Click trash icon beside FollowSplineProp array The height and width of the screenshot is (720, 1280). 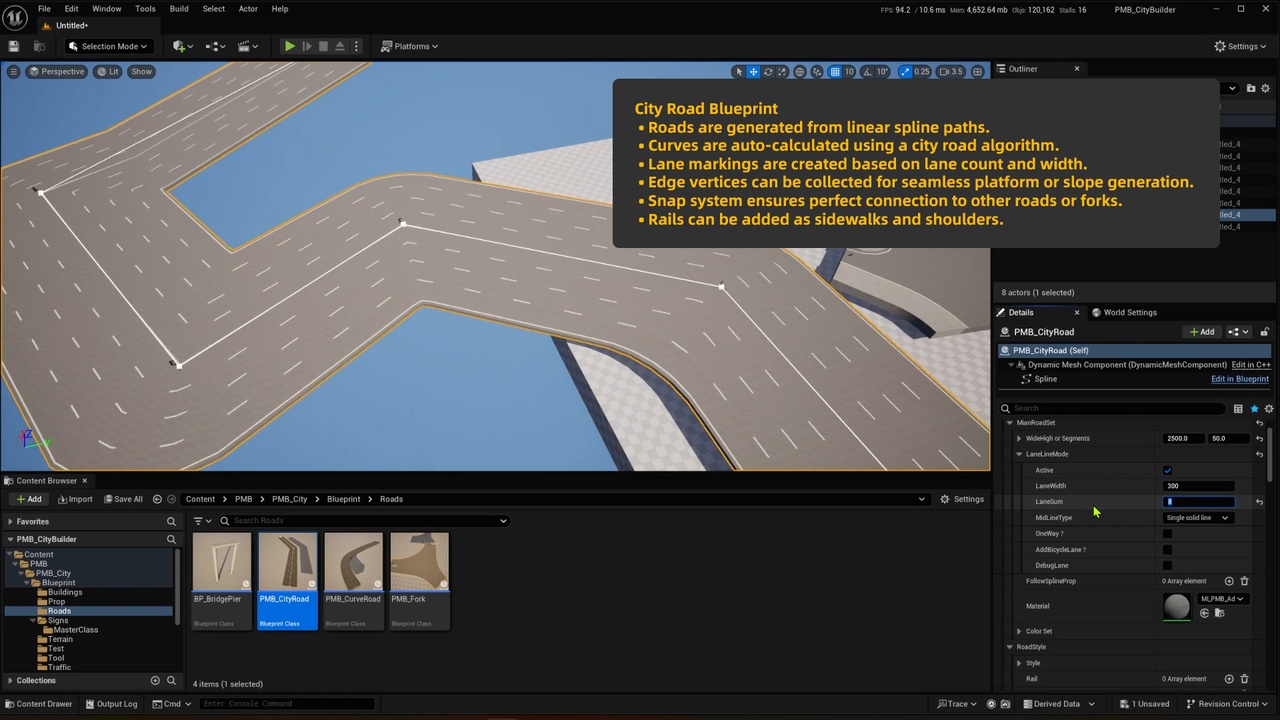click(x=1244, y=581)
